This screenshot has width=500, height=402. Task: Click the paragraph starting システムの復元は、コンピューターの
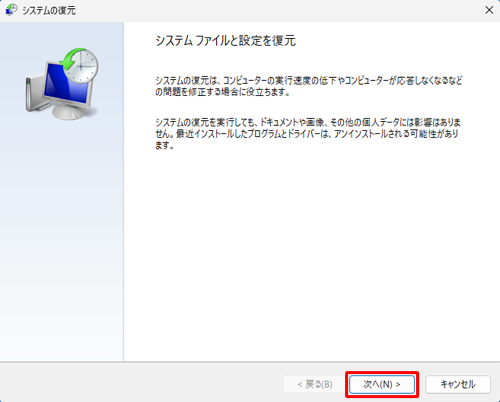309,86
